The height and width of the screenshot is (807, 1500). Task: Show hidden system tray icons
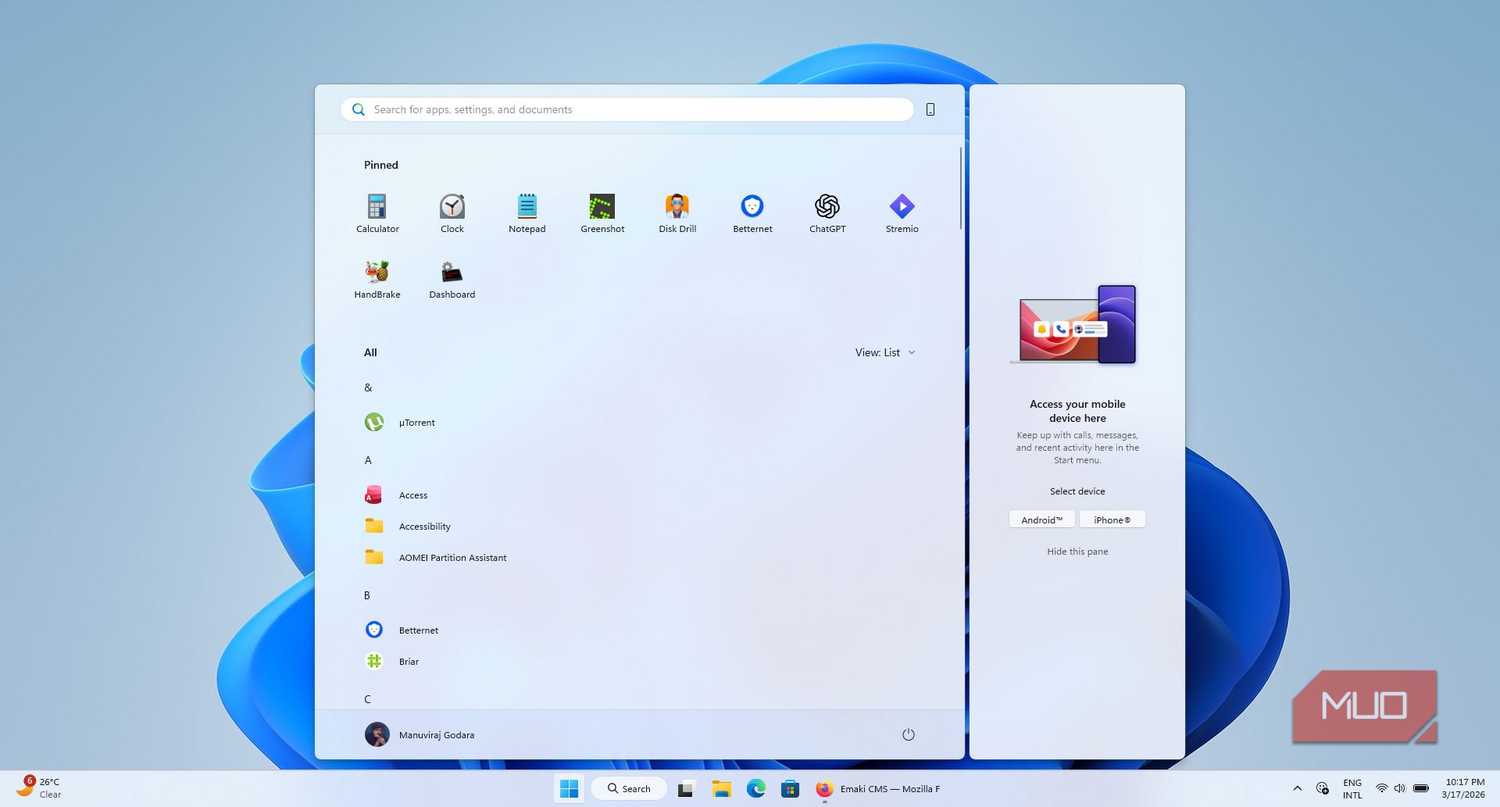coord(1298,788)
